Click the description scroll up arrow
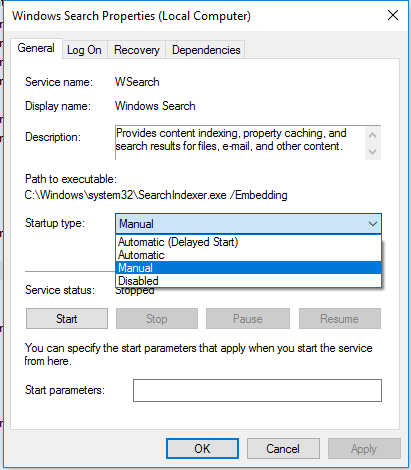The image size is (411, 470). 373,135
